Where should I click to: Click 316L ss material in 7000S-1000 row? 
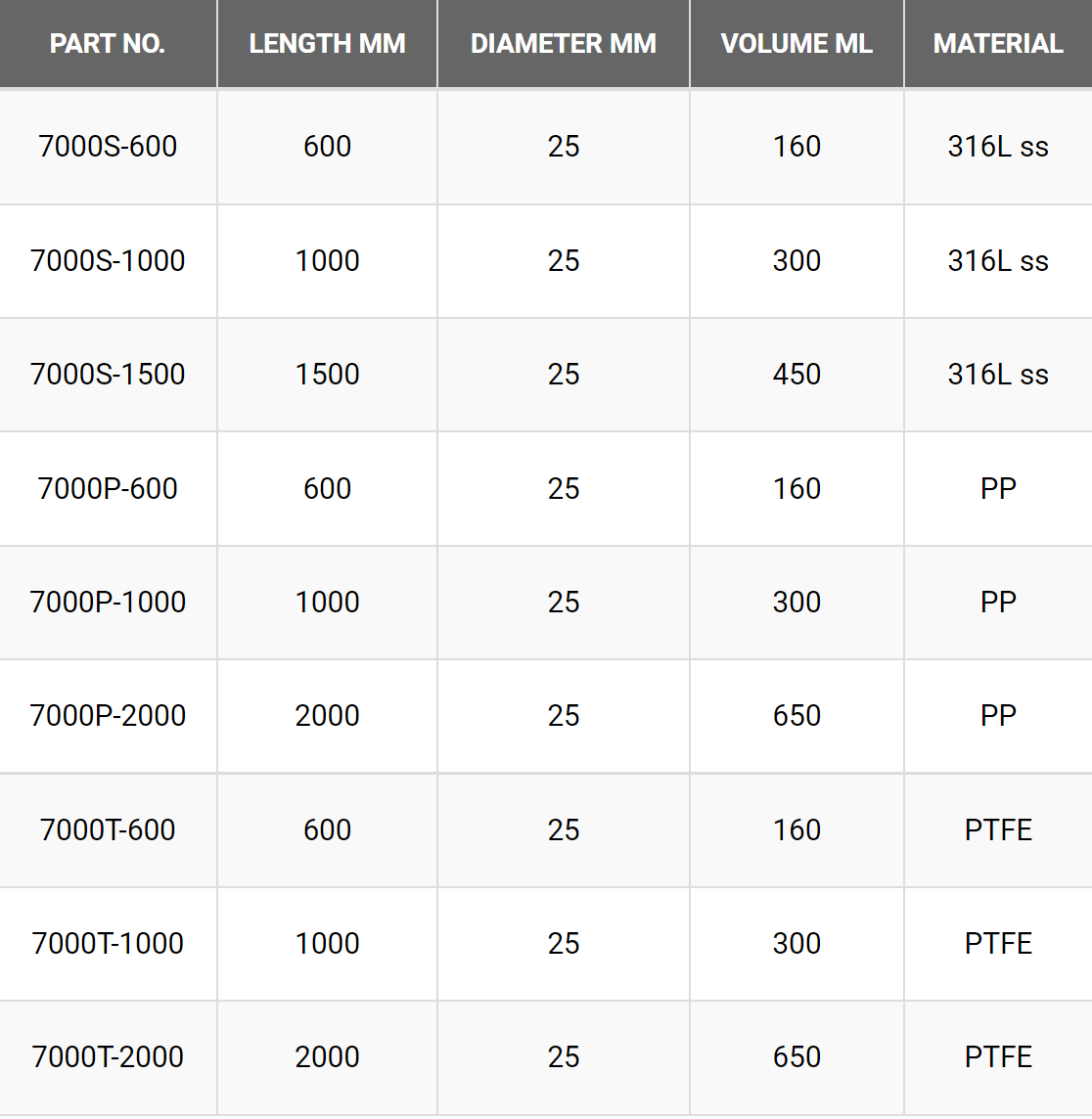pos(998,260)
